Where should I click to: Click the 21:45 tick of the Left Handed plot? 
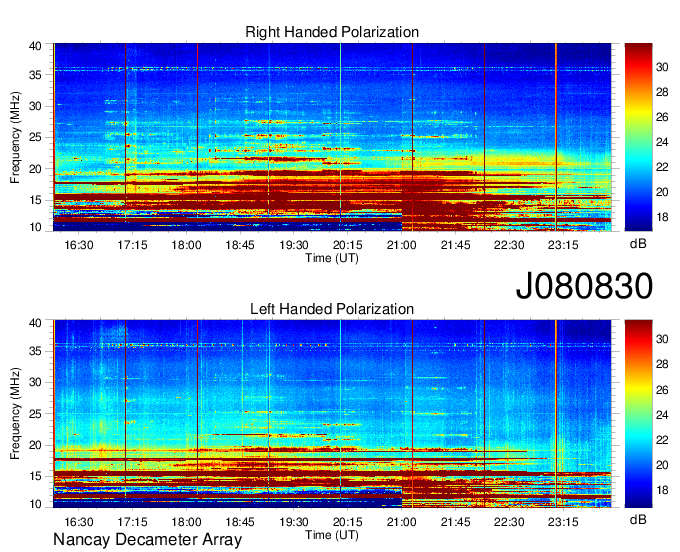click(455, 522)
